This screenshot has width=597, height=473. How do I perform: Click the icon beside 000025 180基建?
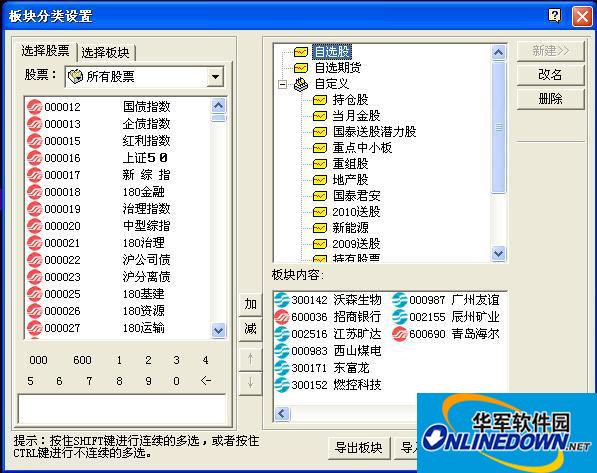coord(35,294)
